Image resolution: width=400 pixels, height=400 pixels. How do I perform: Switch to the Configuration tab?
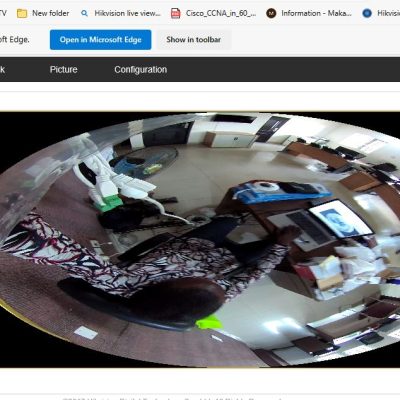pyautogui.click(x=141, y=69)
